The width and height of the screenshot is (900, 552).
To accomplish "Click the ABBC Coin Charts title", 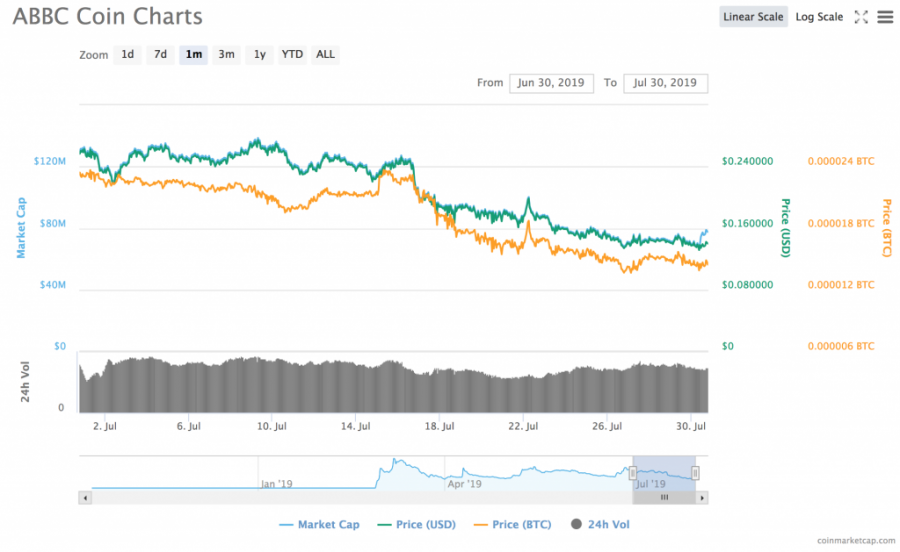I will coord(108,17).
